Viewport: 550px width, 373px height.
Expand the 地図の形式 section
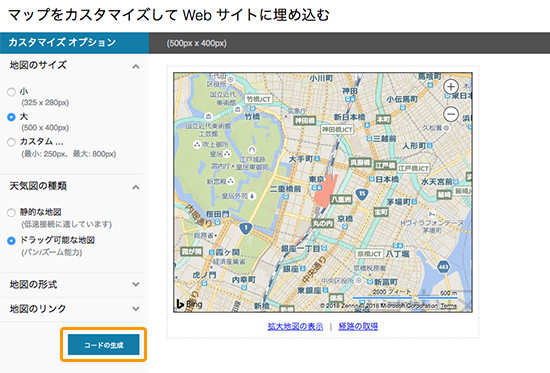click(136, 284)
